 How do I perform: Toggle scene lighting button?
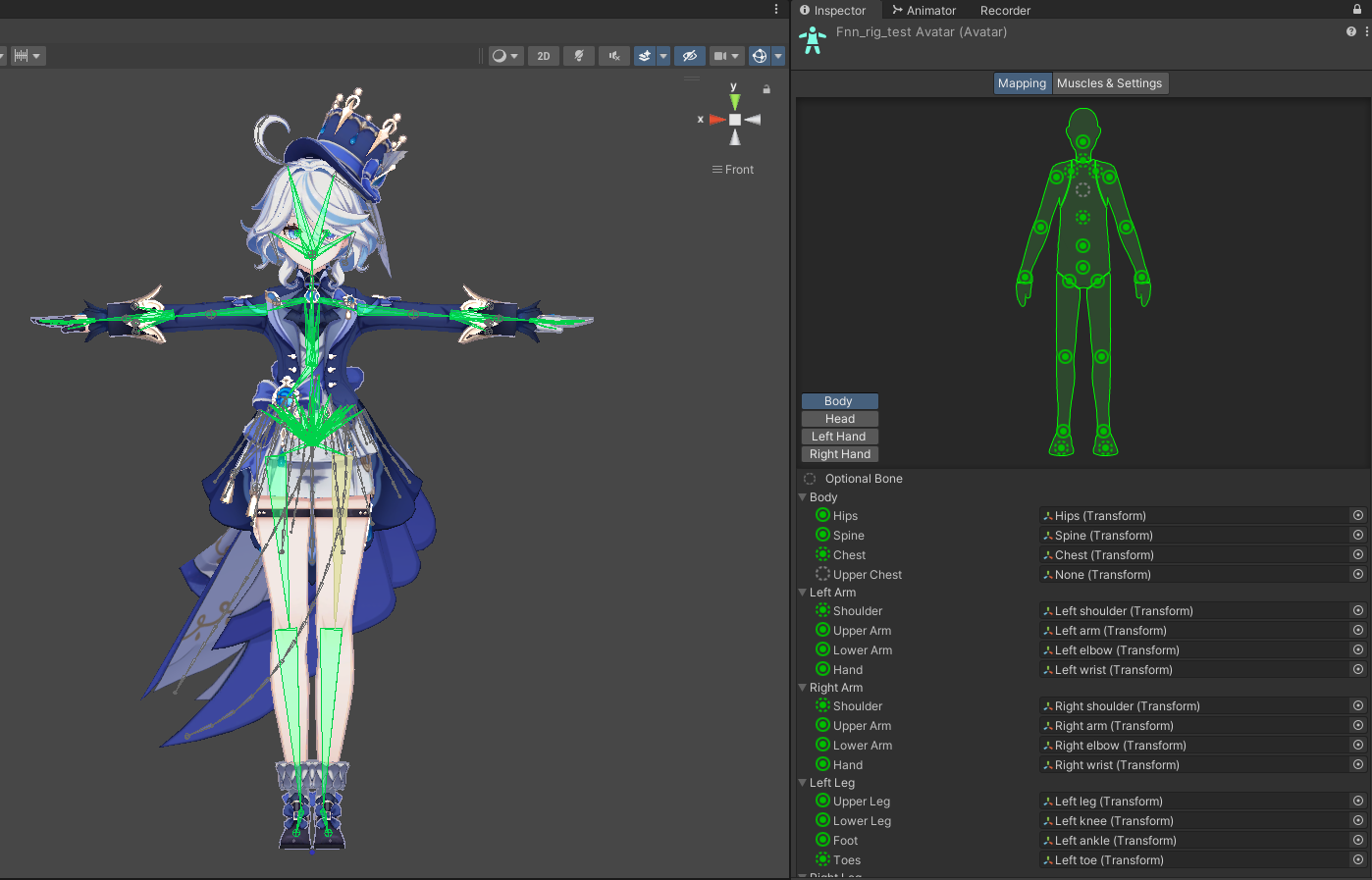click(x=579, y=56)
